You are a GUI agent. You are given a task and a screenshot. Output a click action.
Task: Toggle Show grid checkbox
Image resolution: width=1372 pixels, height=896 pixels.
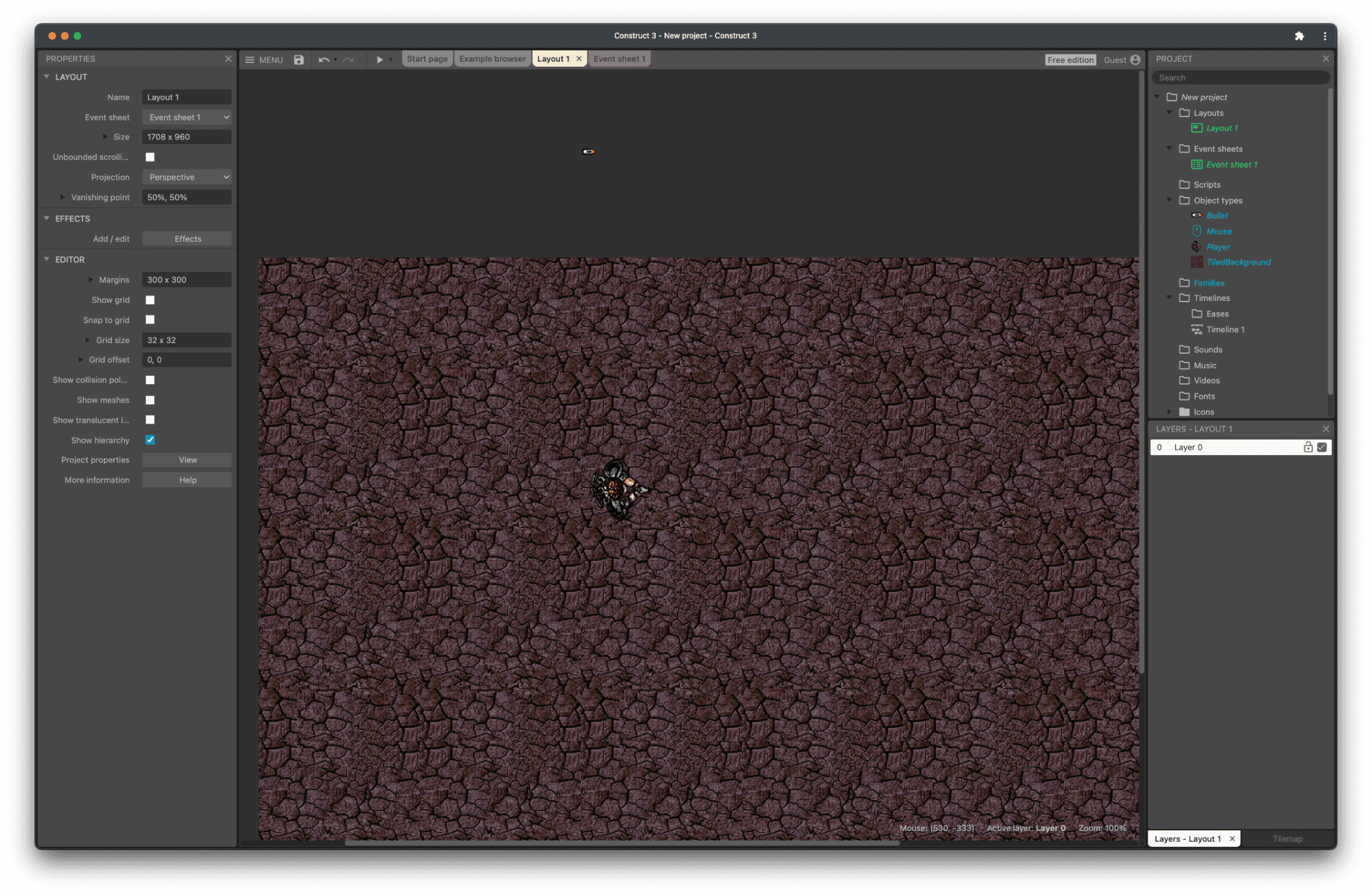151,300
